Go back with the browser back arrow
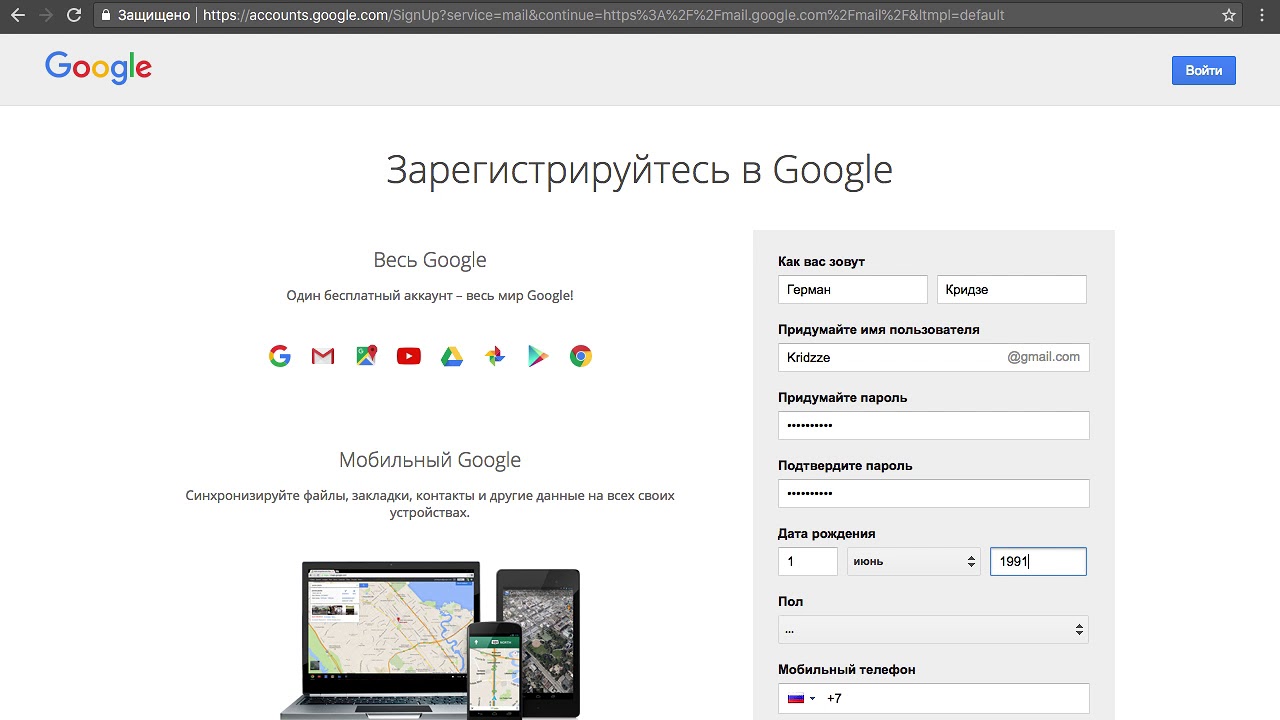The image size is (1280, 720). [17, 15]
